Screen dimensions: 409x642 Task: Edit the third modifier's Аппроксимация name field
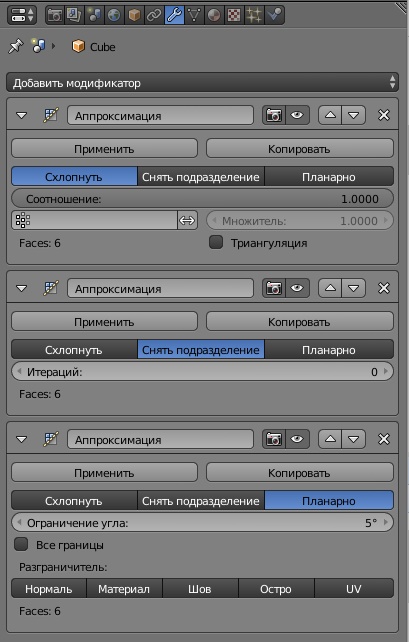click(x=160, y=439)
